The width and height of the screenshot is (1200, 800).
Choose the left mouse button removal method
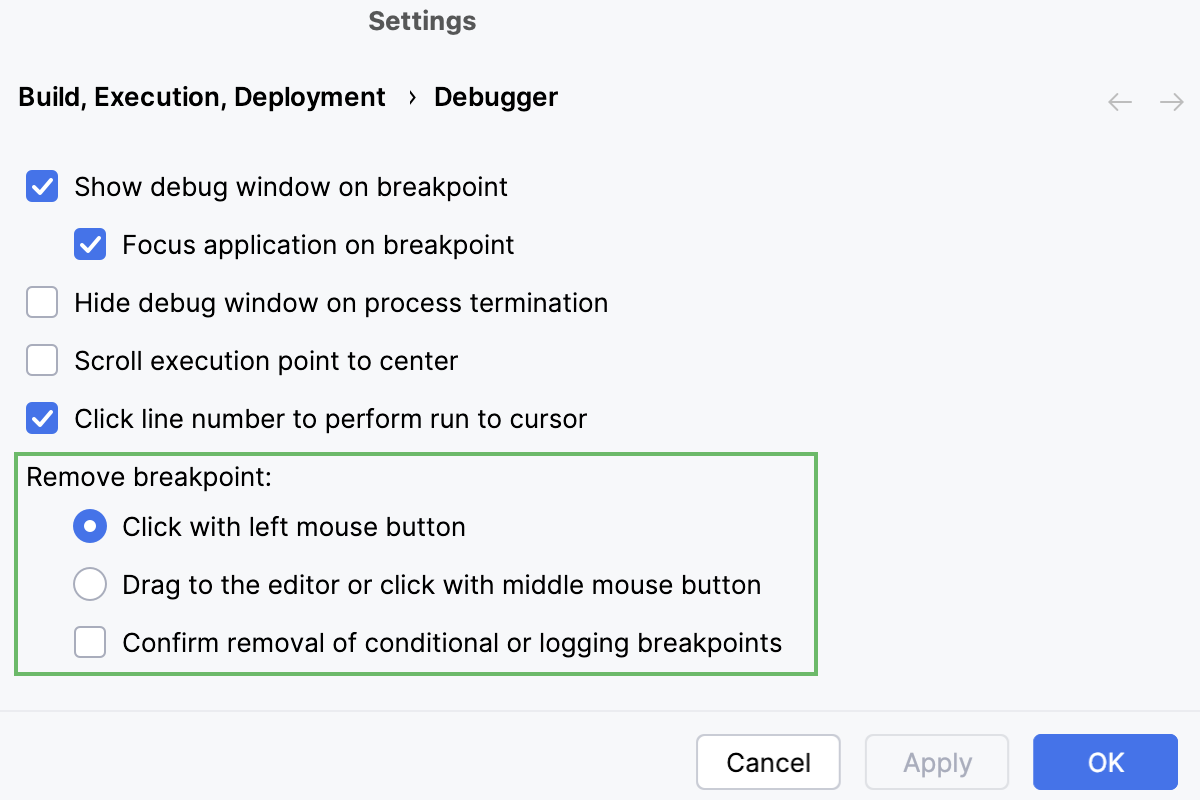click(90, 526)
